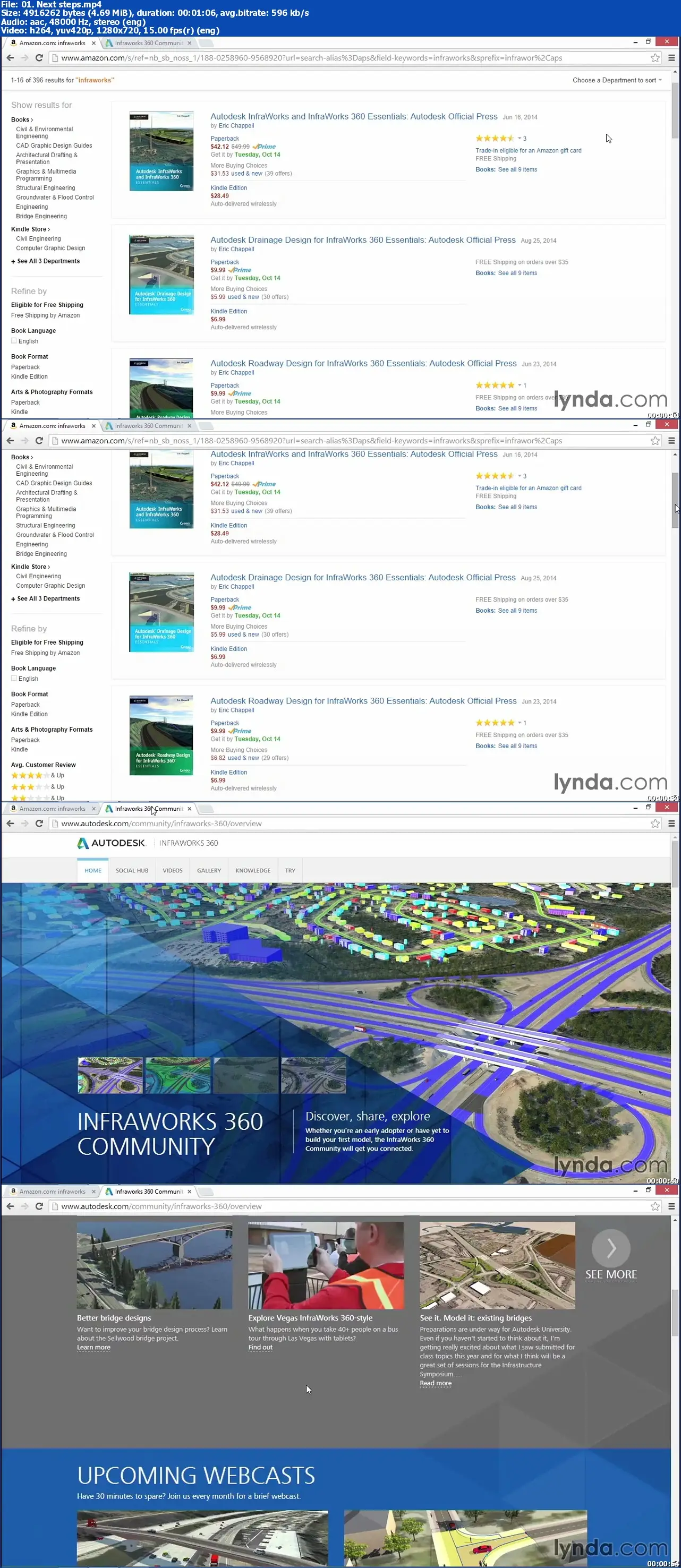Open rating arrow beside '3' reviews in results-count frame
The height and width of the screenshot is (1568, 681).
520,138
